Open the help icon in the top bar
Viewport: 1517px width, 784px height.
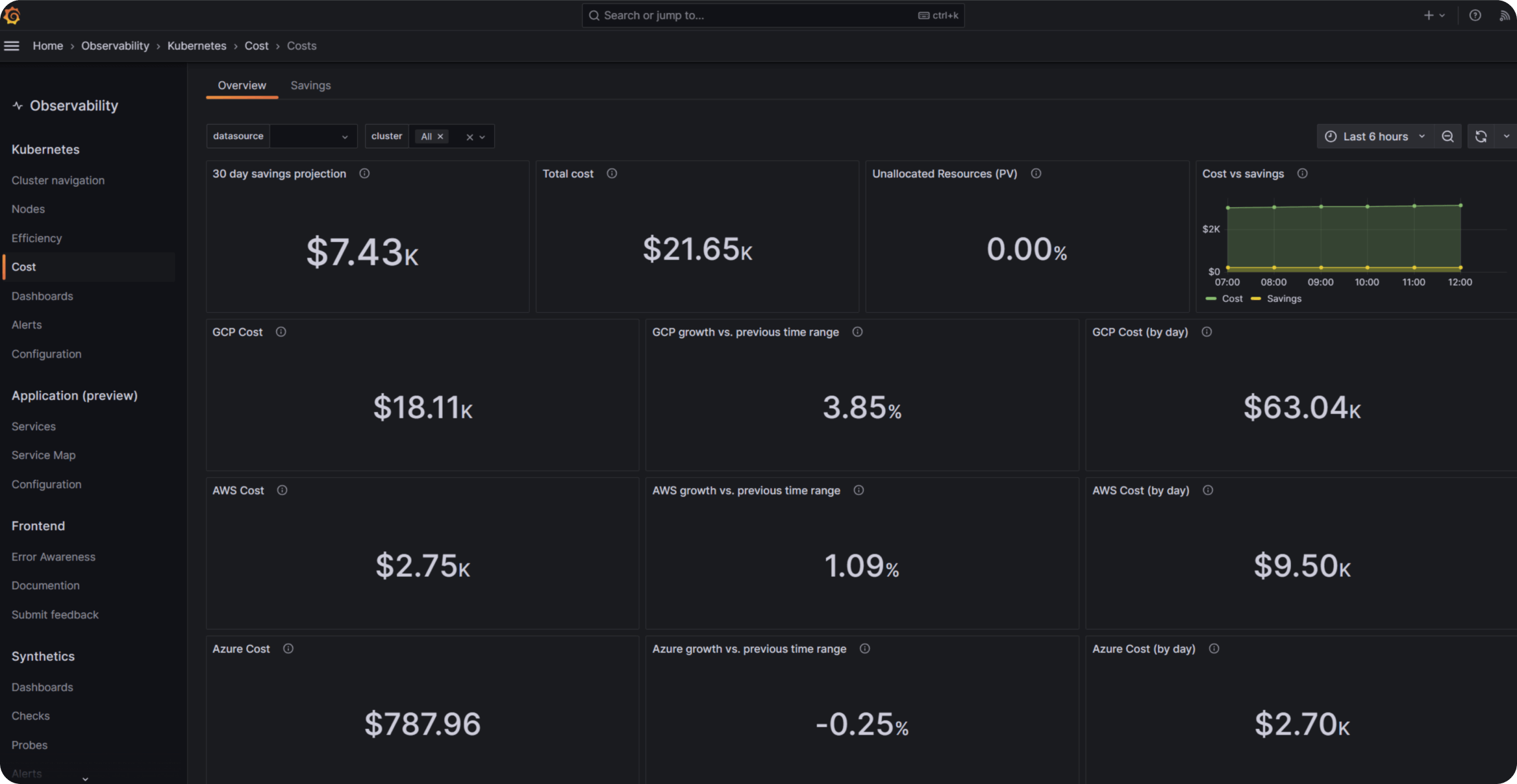click(x=1475, y=15)
